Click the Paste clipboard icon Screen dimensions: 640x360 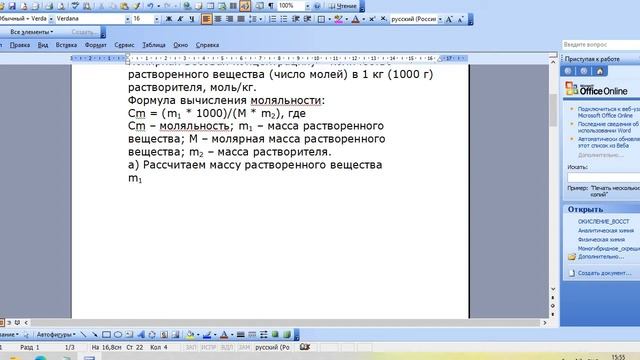[124, 6]
